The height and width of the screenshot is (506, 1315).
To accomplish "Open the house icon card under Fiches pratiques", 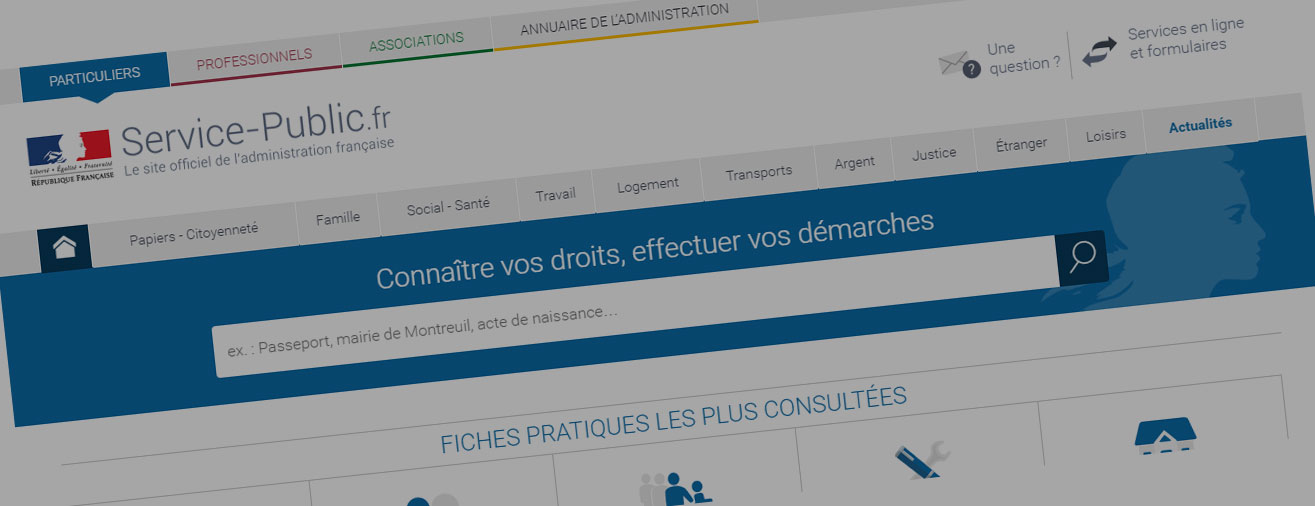I will [1165, 435].
